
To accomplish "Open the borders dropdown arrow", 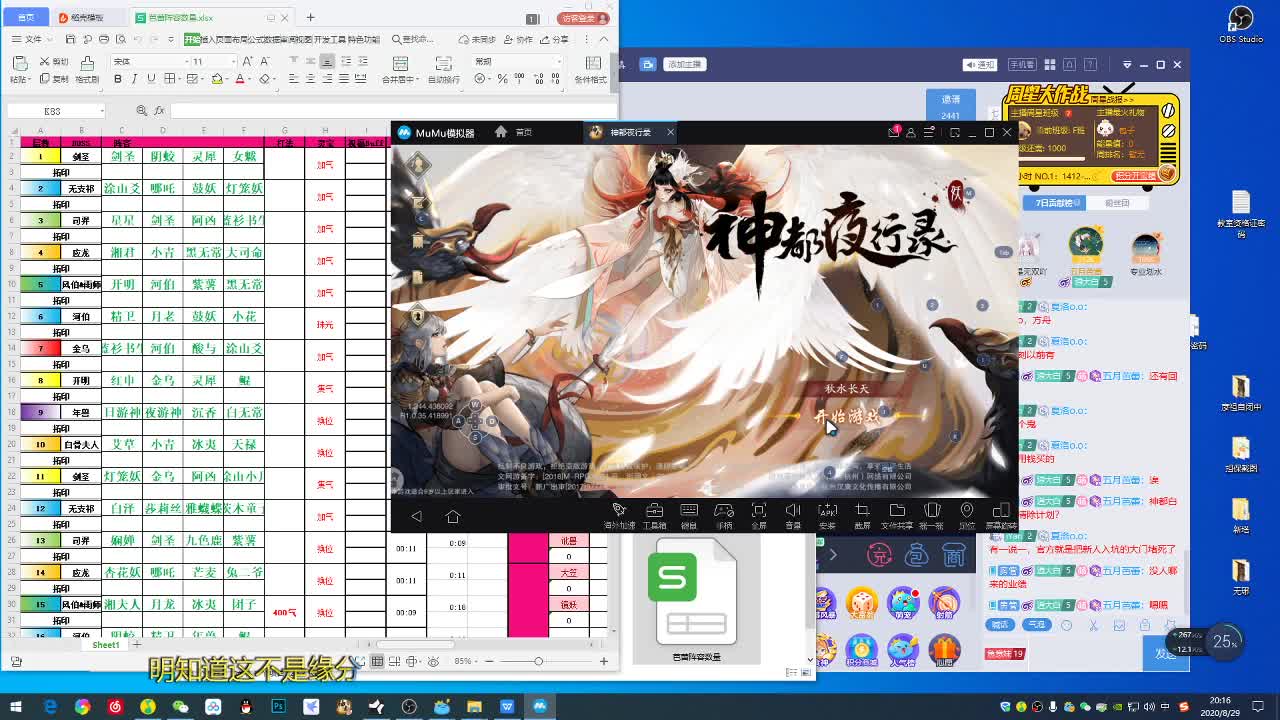I will pyautogui.click(x=180, y=79).
